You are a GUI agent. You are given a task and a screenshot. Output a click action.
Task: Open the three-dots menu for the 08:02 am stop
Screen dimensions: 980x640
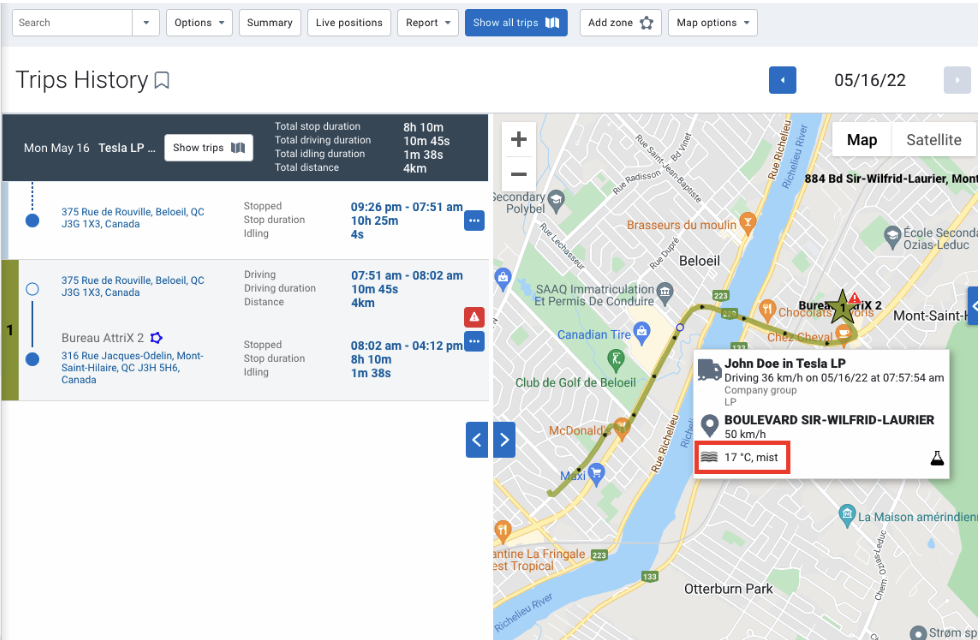(474, 341)
